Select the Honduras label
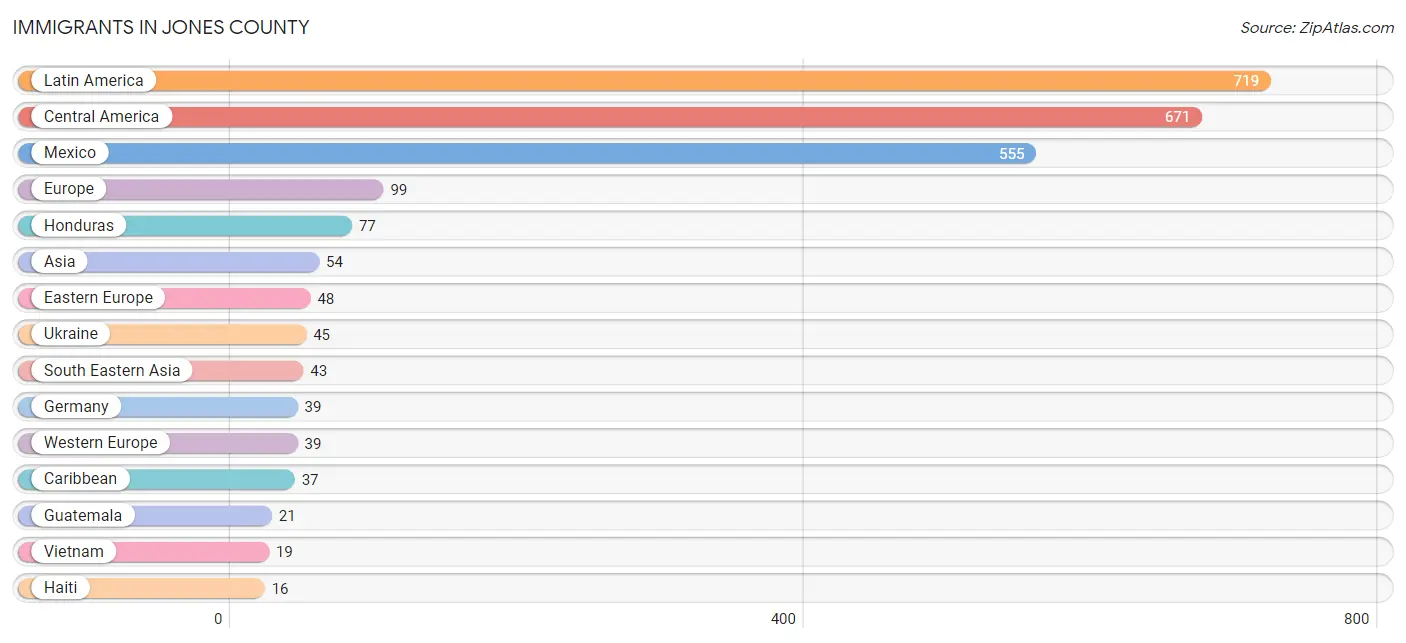The height and width of the screenshot is (643, 1406). pos(79,226)
